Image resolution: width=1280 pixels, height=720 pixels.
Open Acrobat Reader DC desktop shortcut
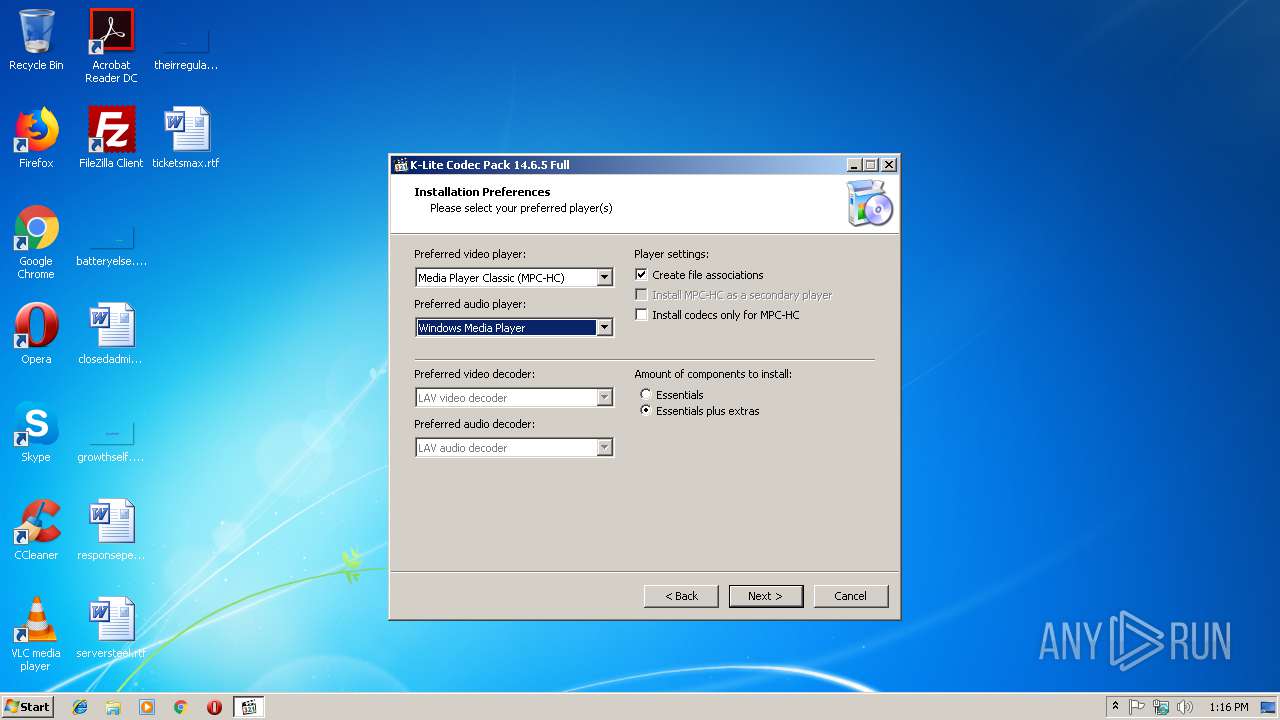tap(111, 46)
